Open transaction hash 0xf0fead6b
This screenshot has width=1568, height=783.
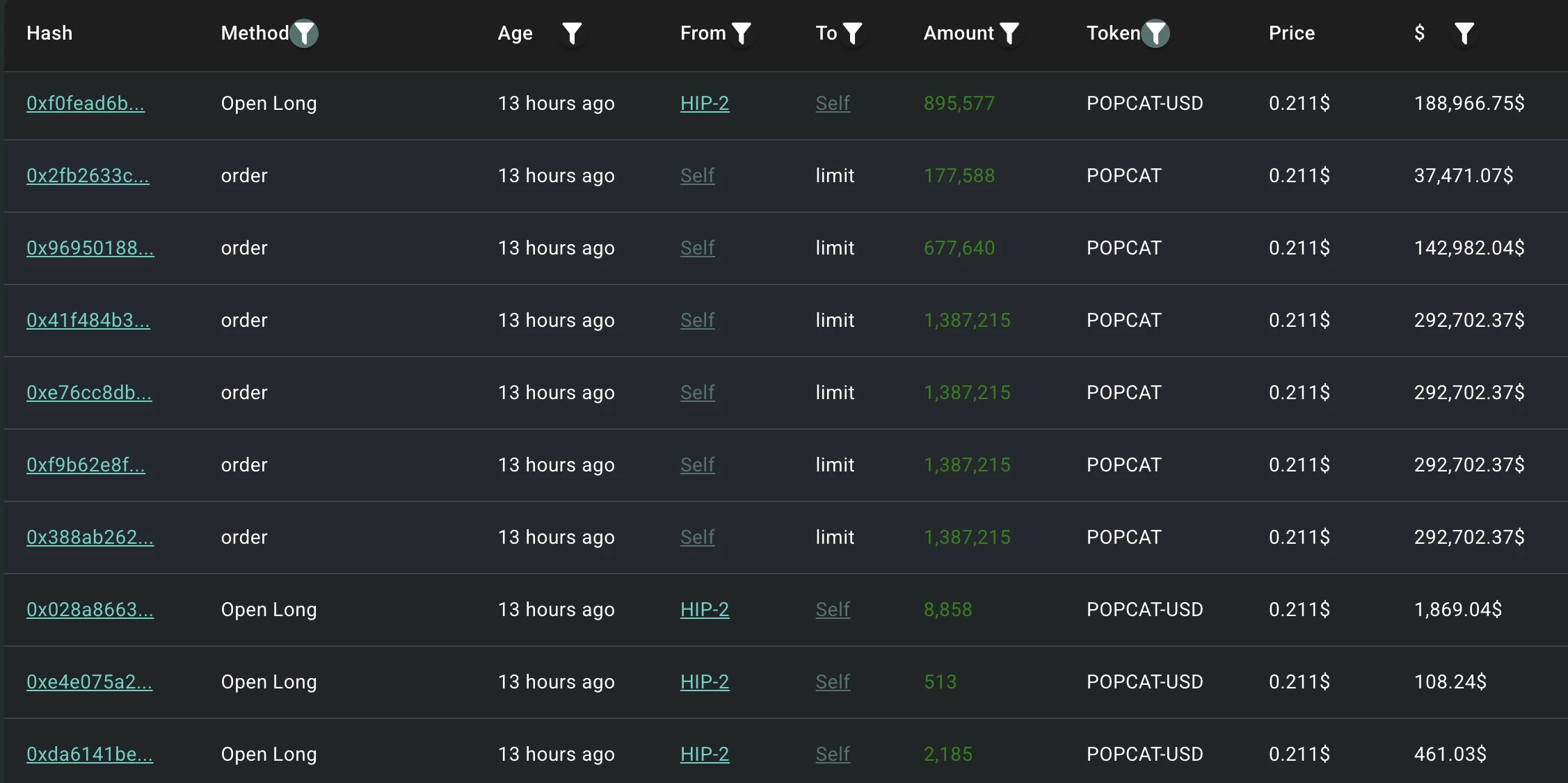point(86,103)
